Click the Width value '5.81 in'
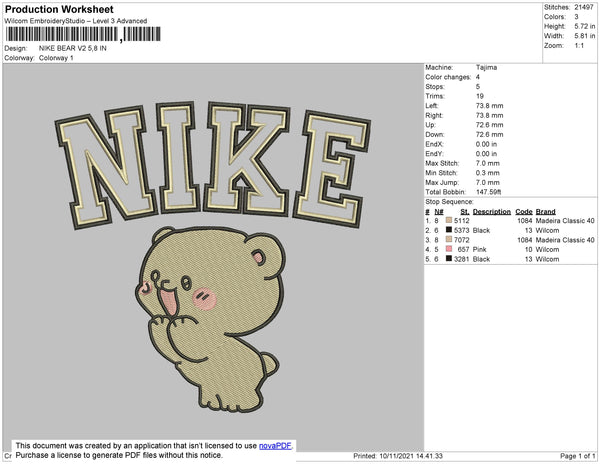This screenshot has height=464, width=600. pyautogui.click(x=585, y=36)
